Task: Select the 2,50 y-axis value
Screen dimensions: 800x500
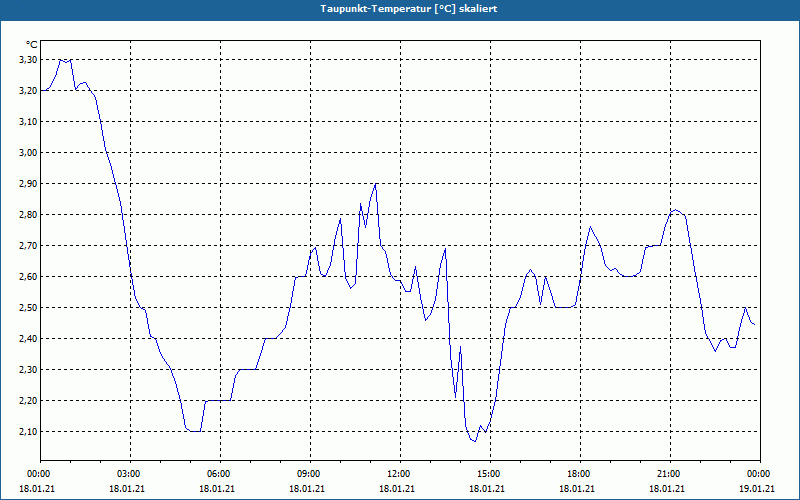Action: (x=28, y=308)
